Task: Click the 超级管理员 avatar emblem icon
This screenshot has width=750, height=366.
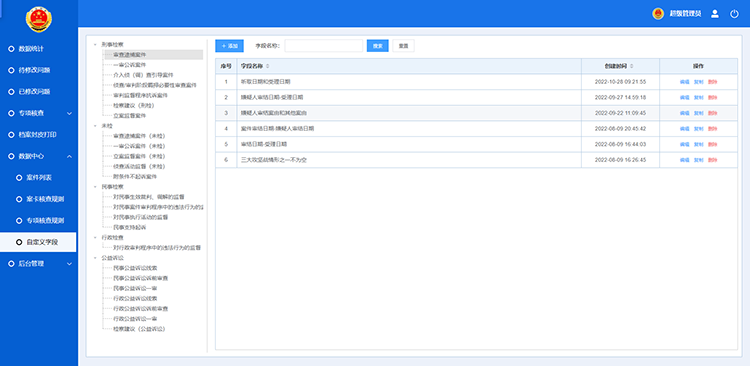Action: (x=658, y=14)
